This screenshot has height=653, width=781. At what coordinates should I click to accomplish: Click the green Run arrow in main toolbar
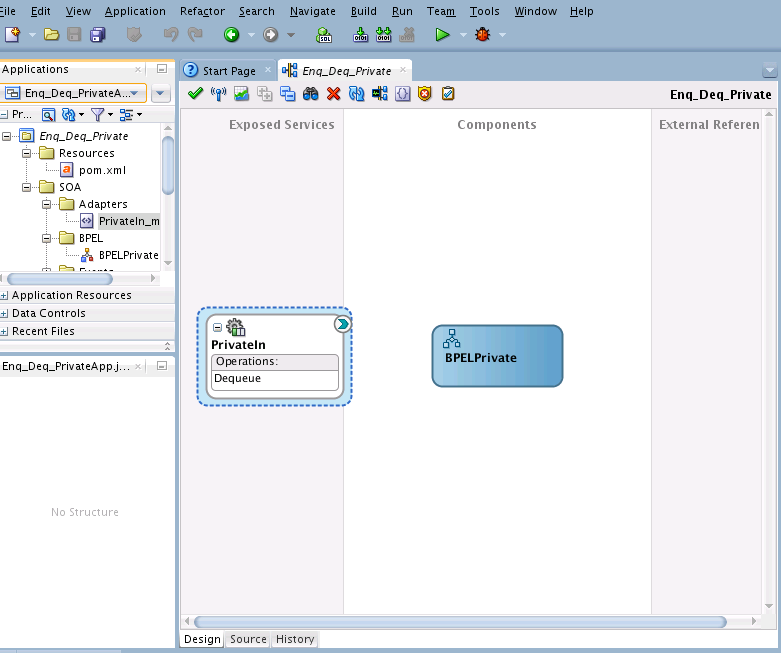pyautogui.click(x=442, y=35)
